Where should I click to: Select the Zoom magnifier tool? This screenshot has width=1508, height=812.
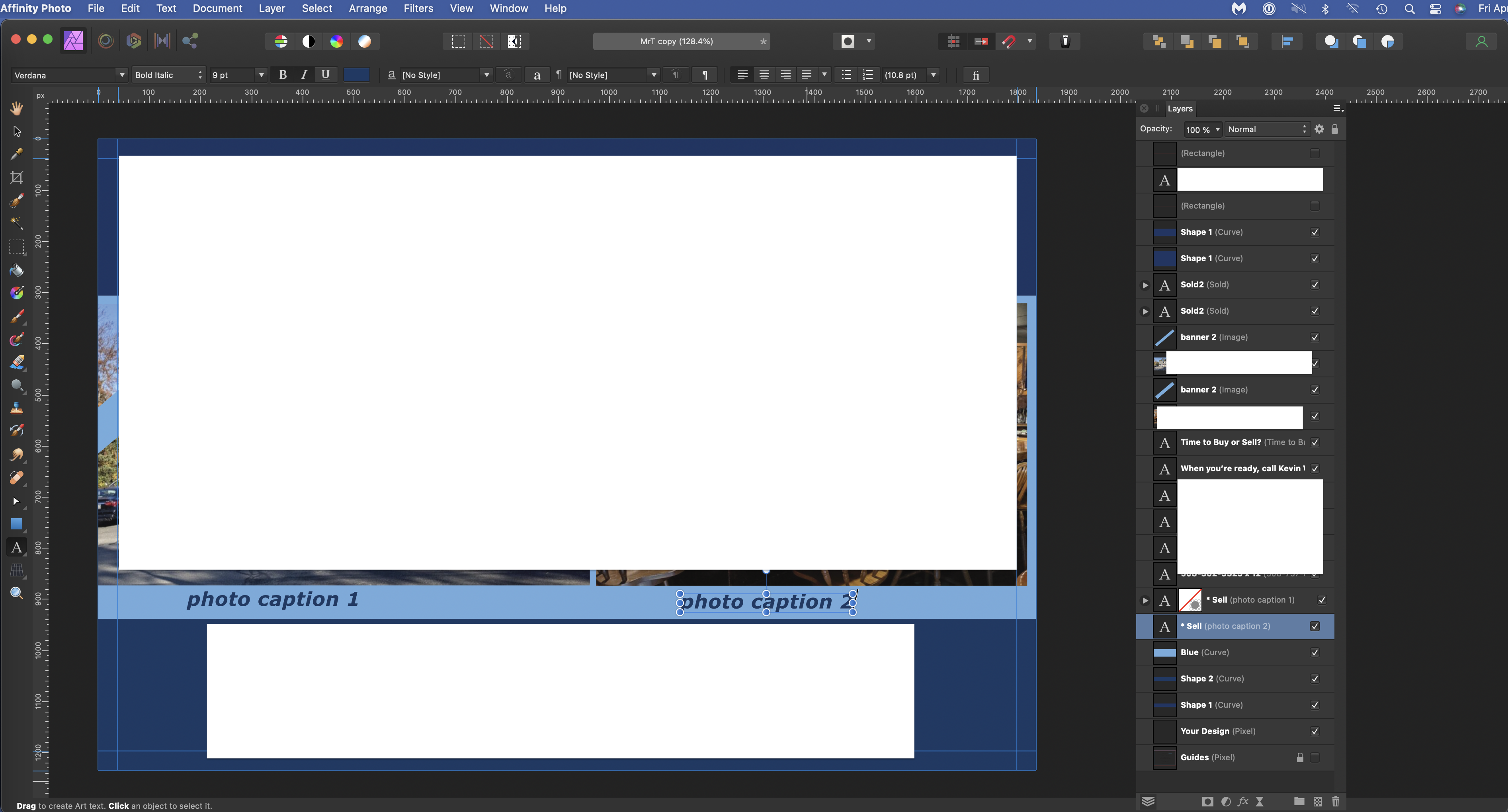pos(16,593)
